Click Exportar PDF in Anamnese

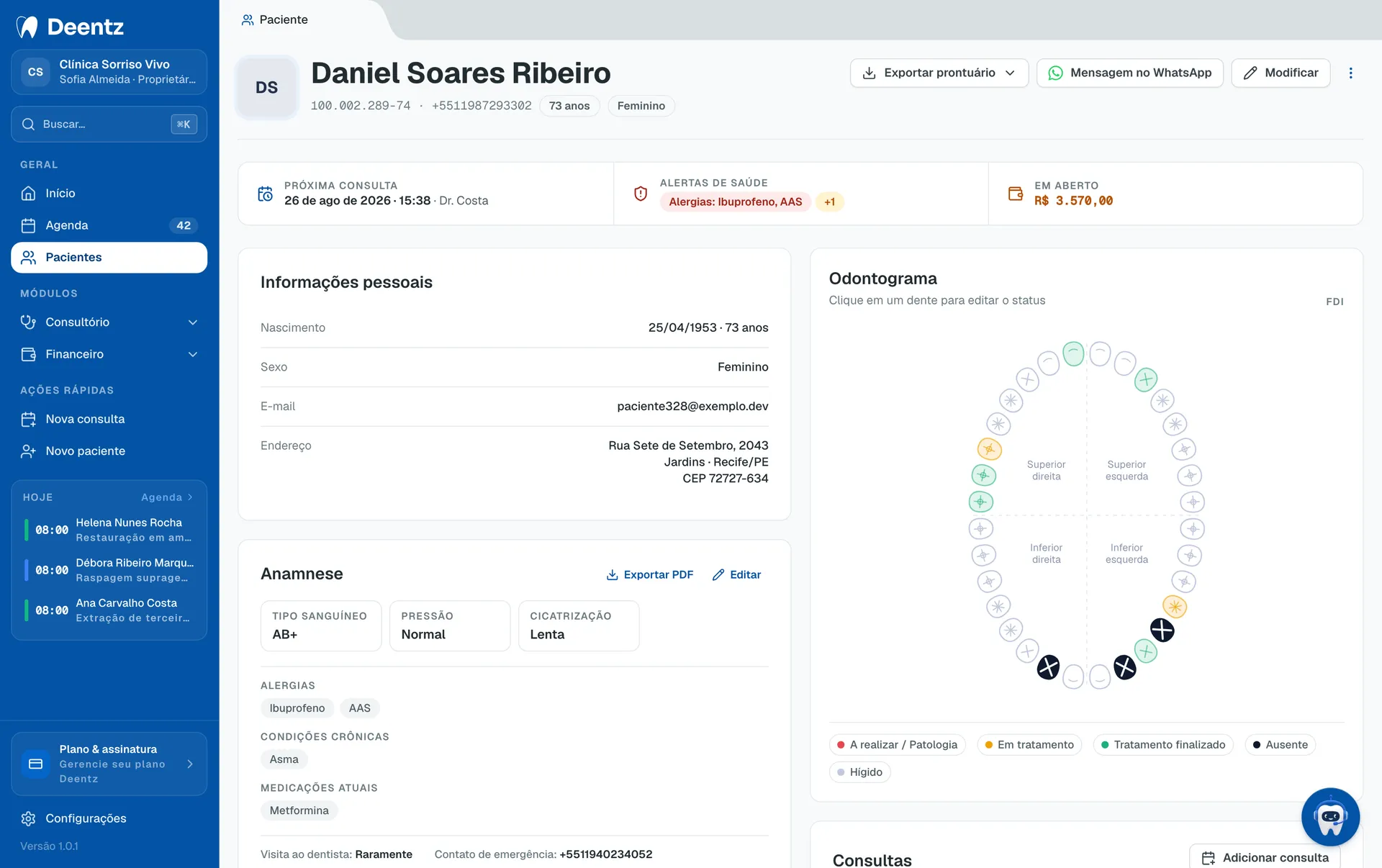650,574
